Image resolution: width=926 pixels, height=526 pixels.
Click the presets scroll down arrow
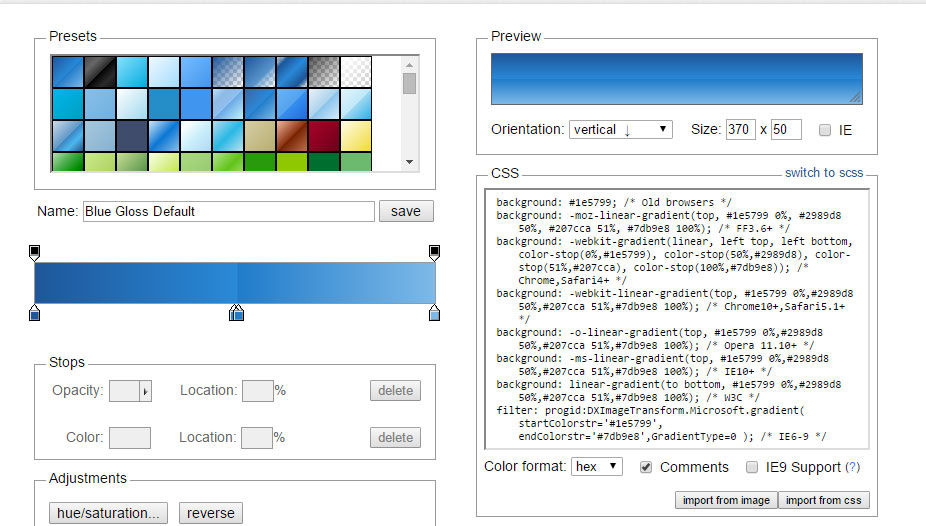(409, 162)
